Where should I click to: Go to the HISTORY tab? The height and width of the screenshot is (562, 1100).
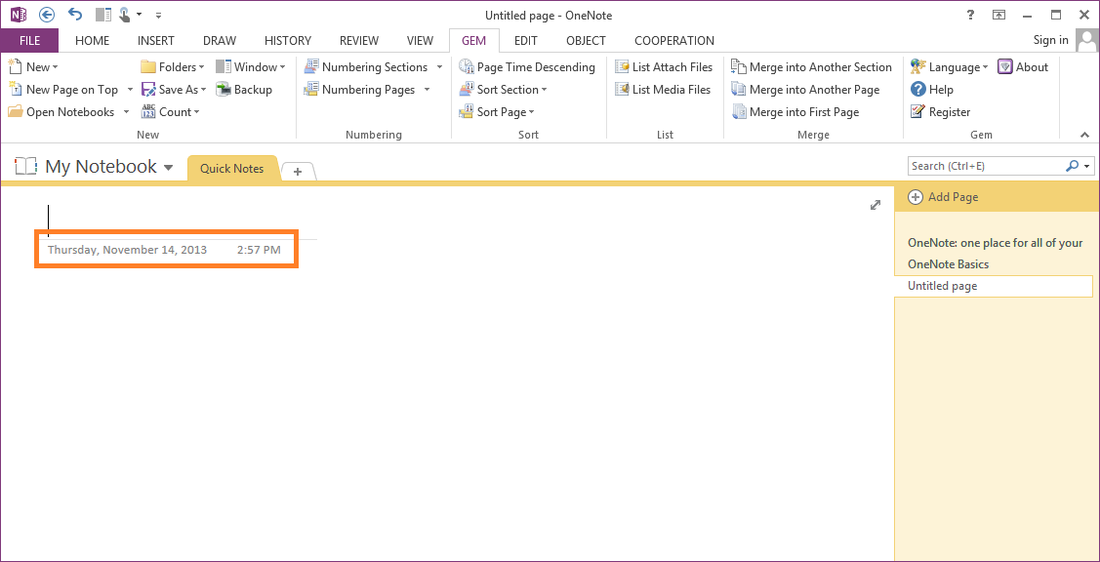tap(288, 41)
